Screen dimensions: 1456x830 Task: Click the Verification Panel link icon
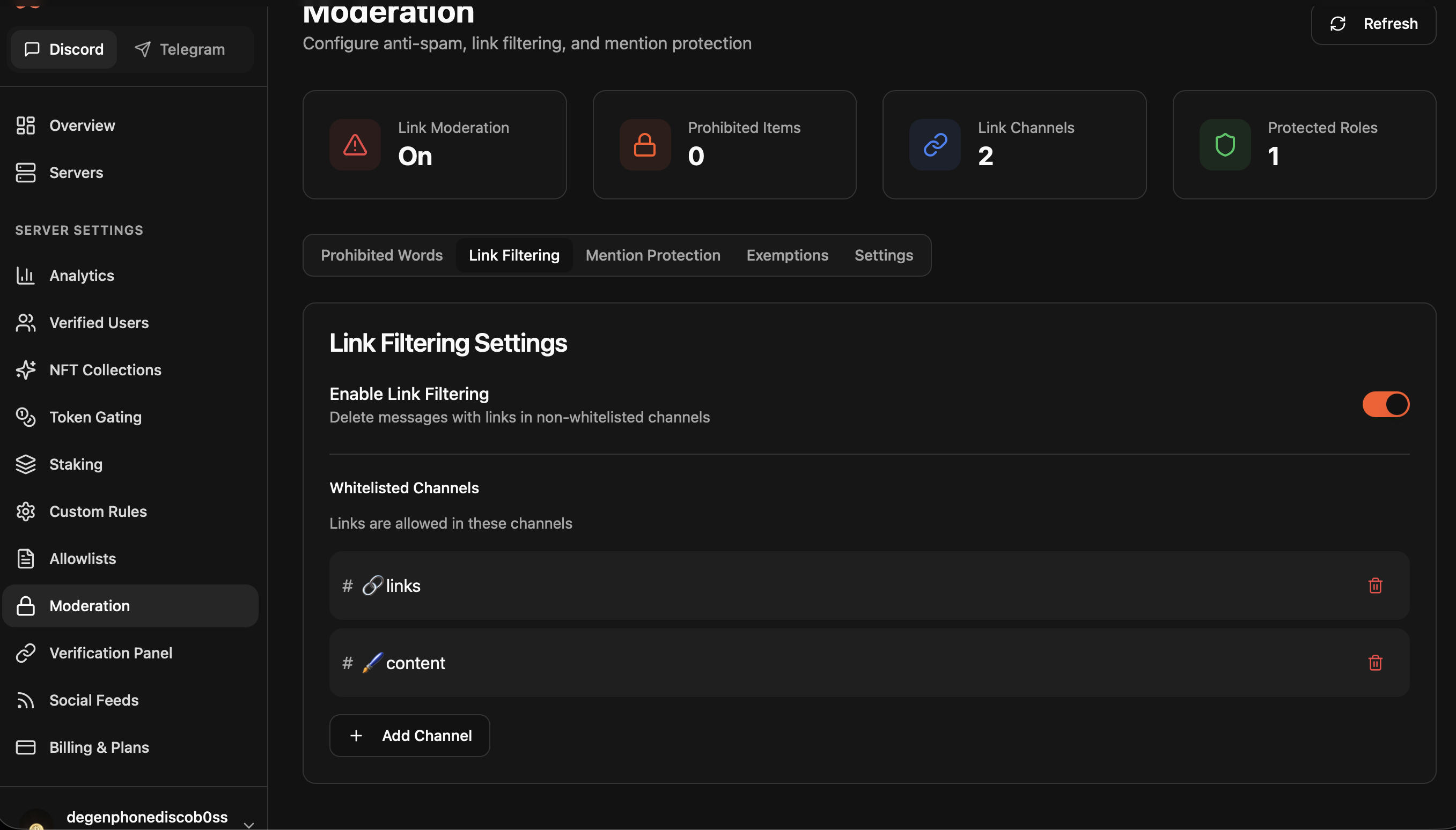[25, 653]
